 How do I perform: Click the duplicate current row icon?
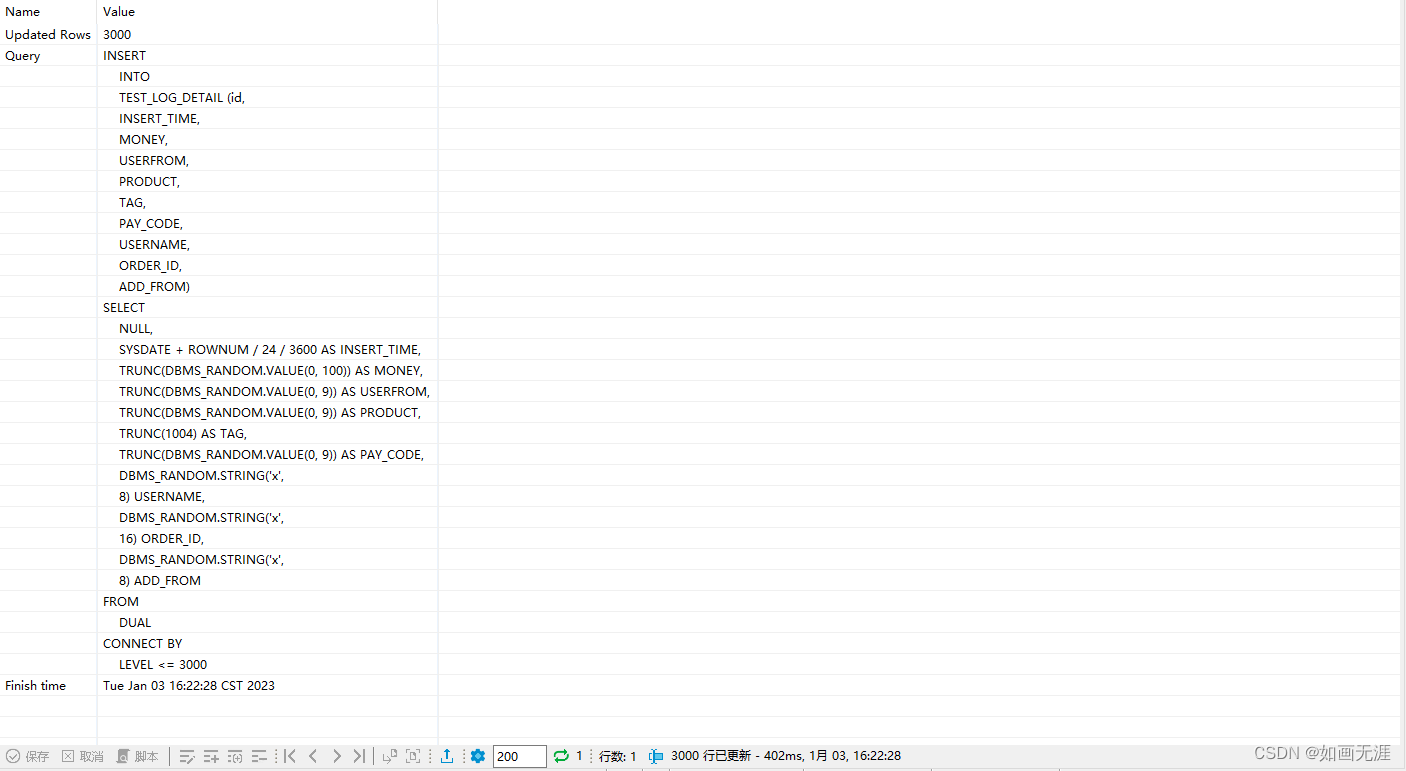pos(235,756)
